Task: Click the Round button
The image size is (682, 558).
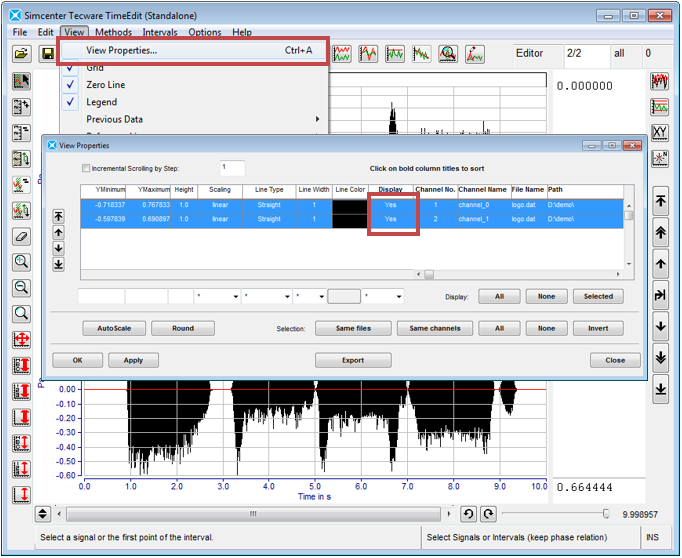Action: click(183, 328)
